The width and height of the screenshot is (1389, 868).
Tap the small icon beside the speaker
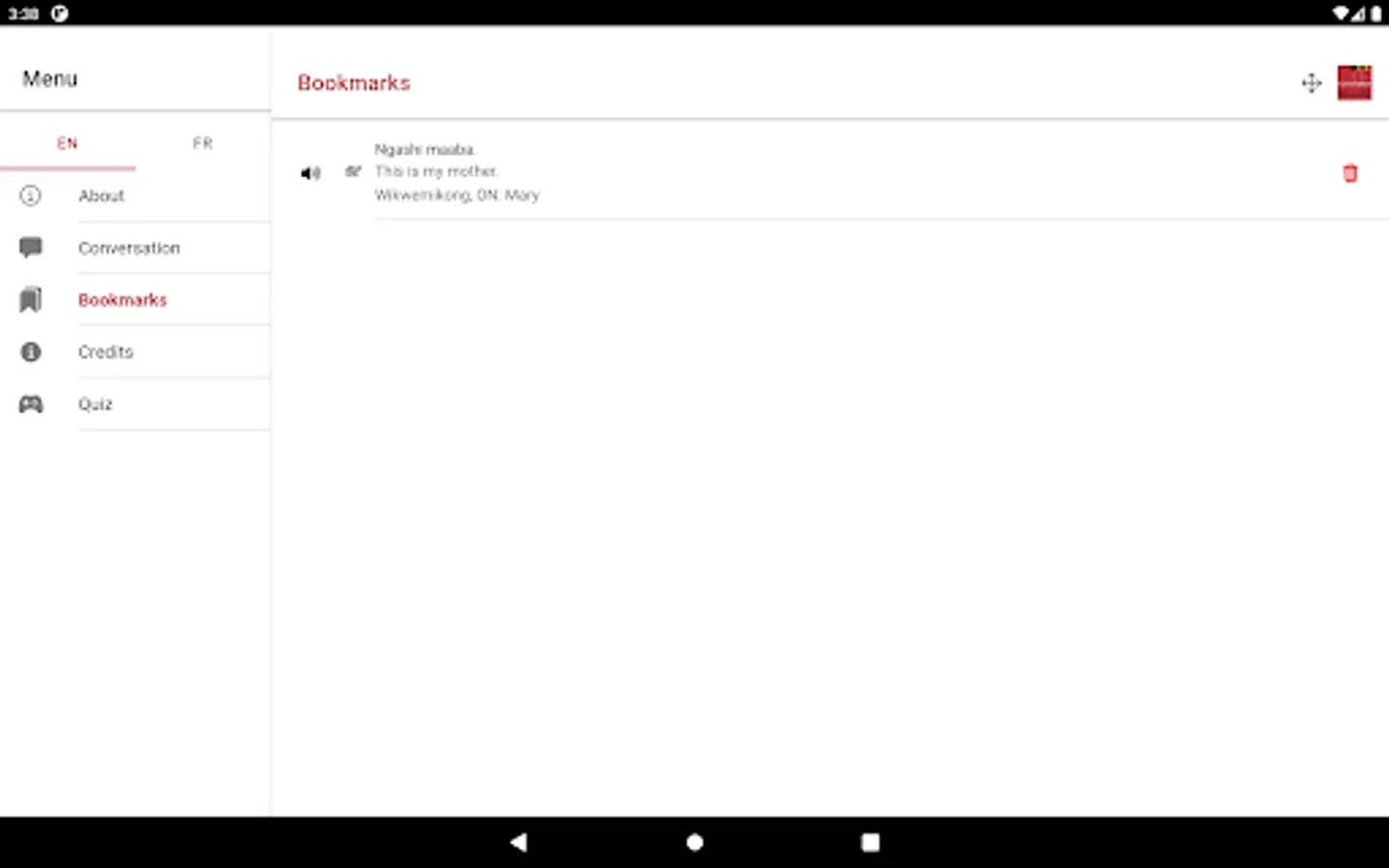[353, 172]
